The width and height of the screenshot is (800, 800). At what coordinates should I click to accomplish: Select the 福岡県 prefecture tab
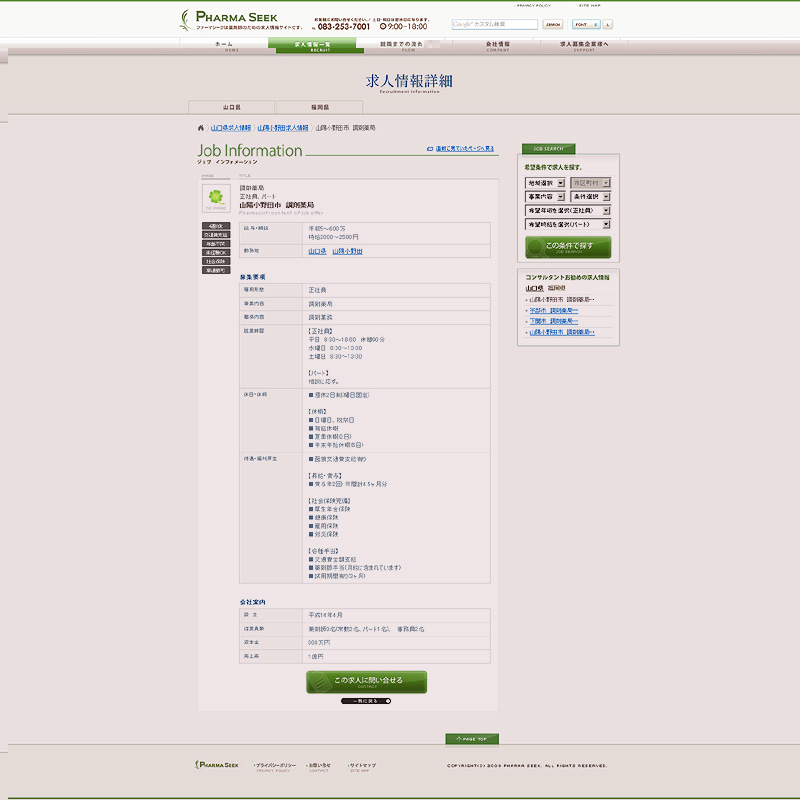318,106
